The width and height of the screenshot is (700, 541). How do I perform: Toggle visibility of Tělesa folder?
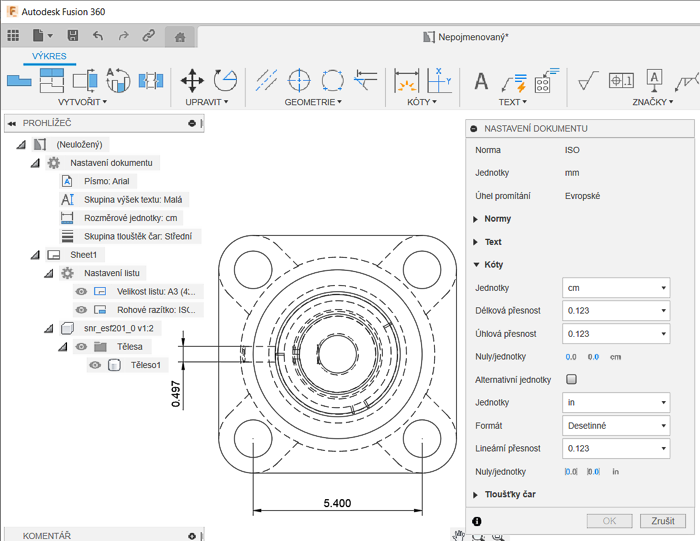pos(81,346)
